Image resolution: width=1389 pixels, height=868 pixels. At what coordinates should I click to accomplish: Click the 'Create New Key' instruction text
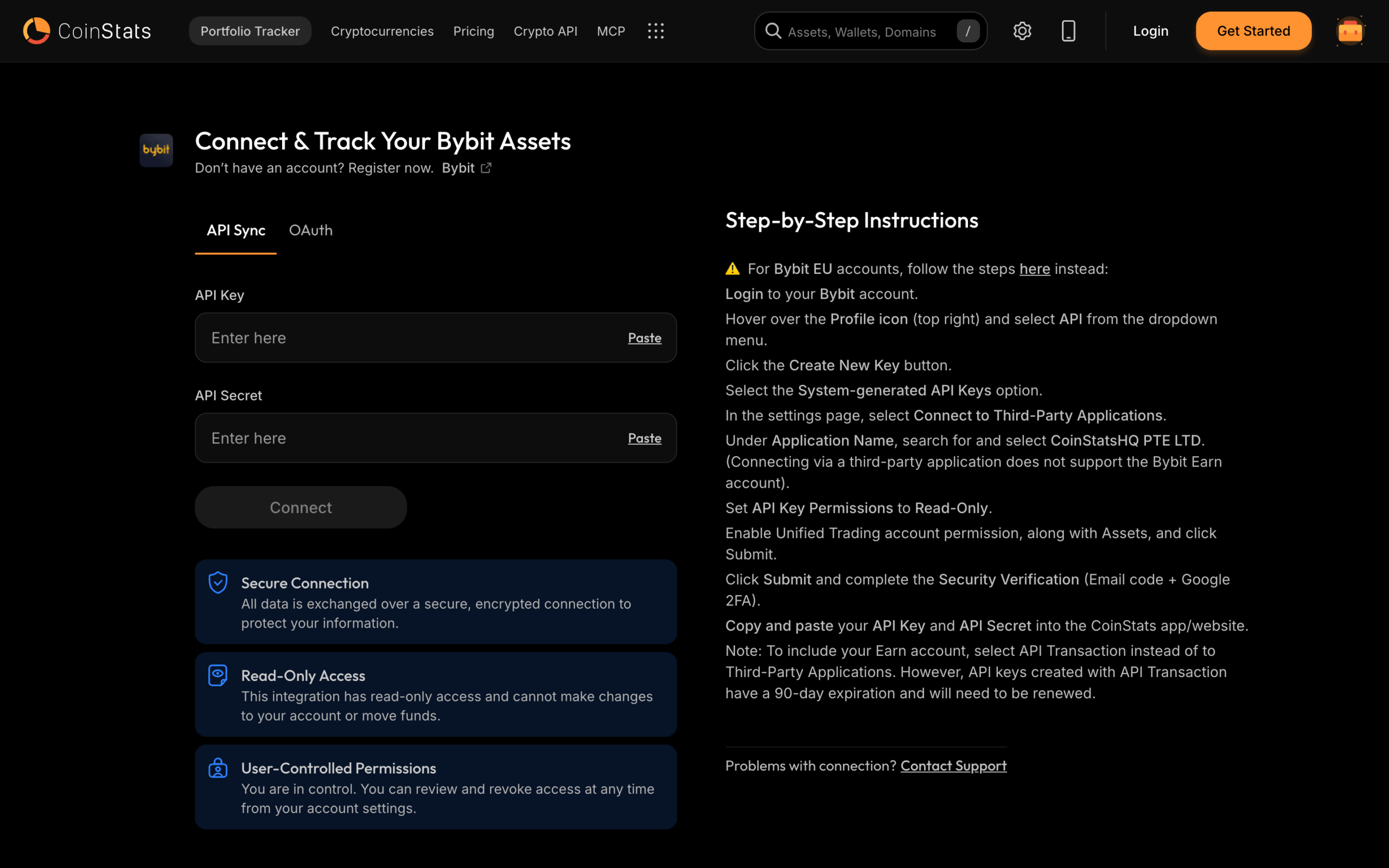pos(844,365)
